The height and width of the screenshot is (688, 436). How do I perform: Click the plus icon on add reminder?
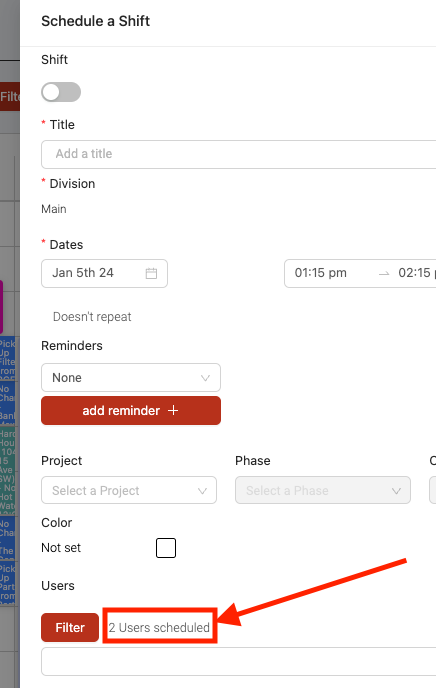[173, 410]
